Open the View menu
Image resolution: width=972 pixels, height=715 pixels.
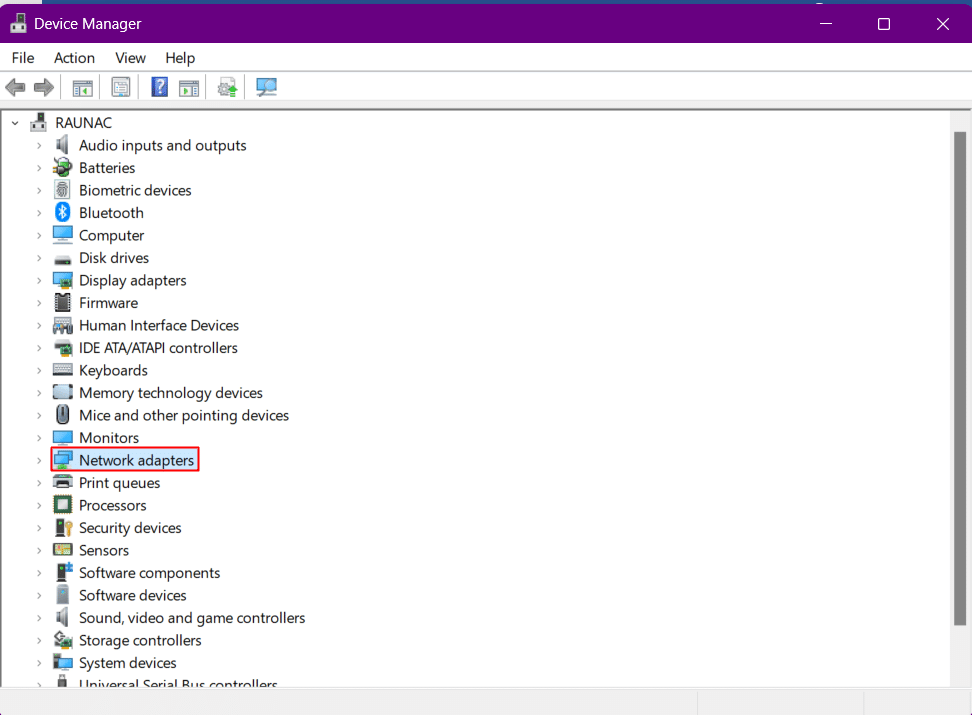click(x=130, y=58)
